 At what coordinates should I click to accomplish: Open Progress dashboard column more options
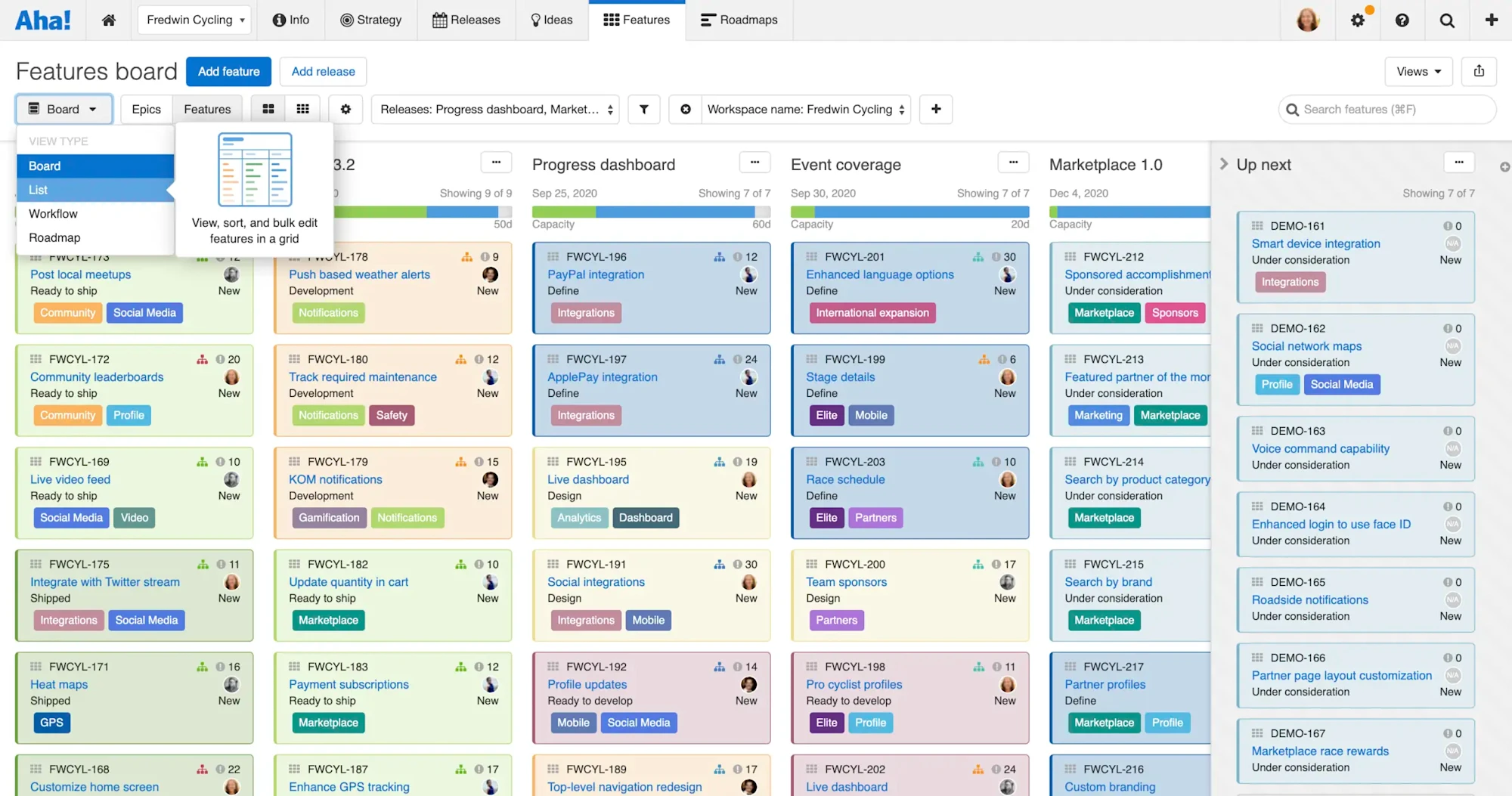point(754,163)
